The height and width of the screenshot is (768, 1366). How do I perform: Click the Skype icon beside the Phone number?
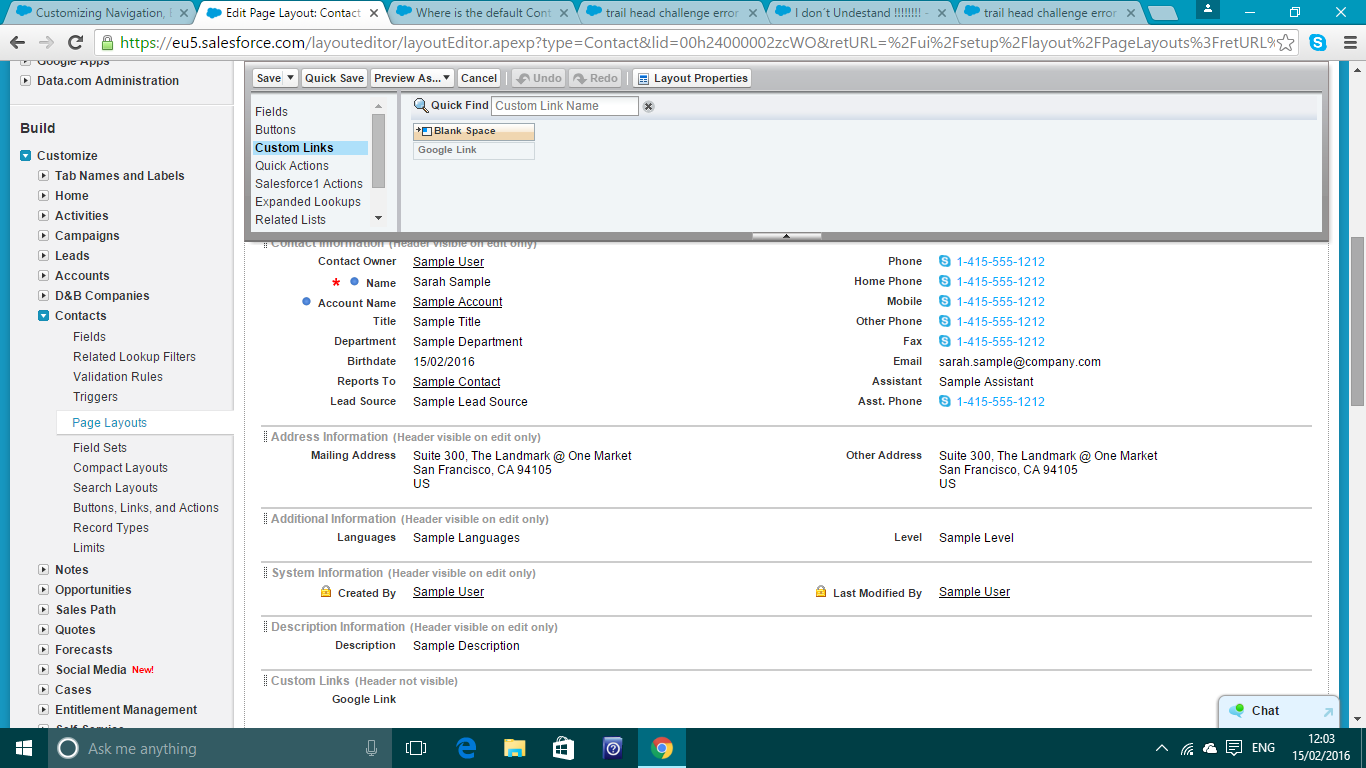click(x=945, y=262)
